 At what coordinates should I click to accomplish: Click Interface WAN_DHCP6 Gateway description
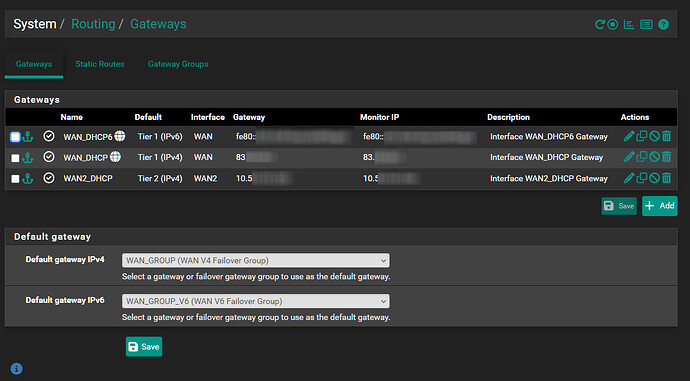[549, 137]
